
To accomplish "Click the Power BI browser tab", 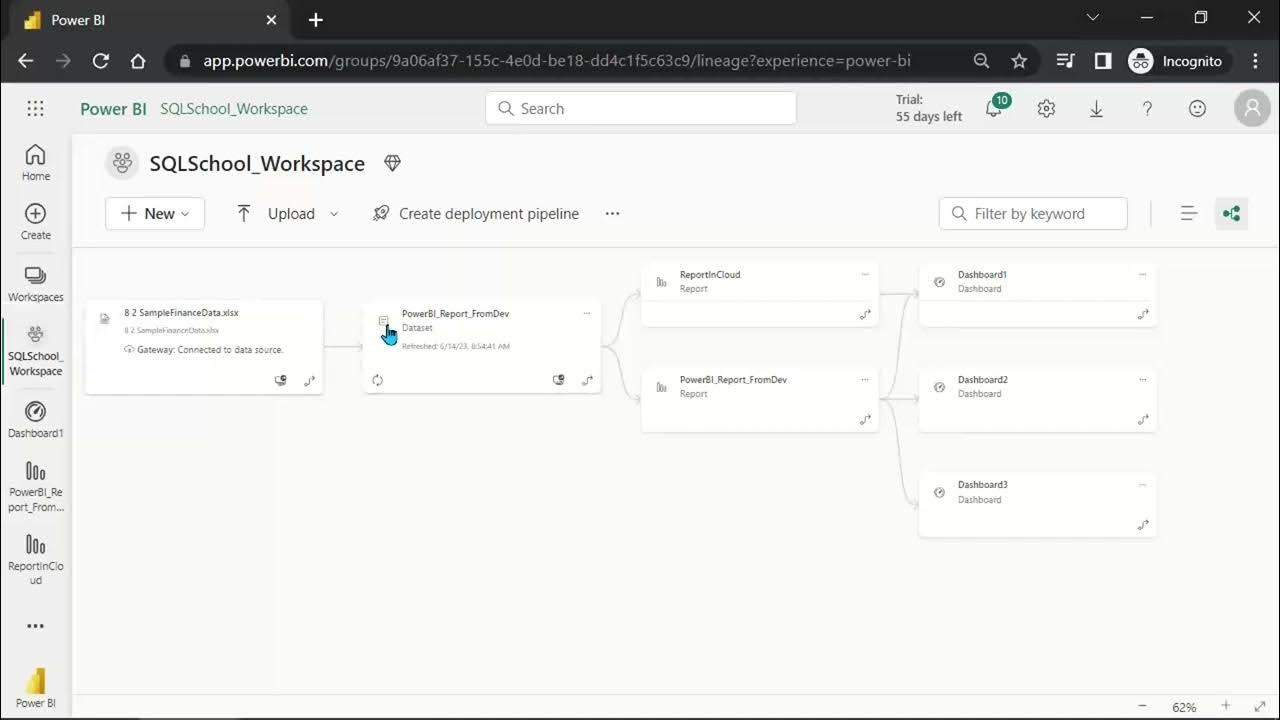I will (x=148, y=20).
